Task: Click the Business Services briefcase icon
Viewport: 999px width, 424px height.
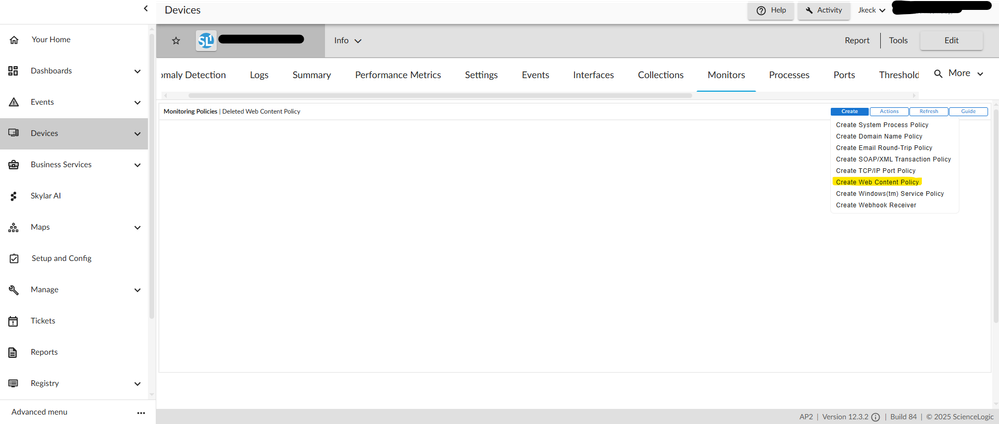Action: click(x=13, y=164)
